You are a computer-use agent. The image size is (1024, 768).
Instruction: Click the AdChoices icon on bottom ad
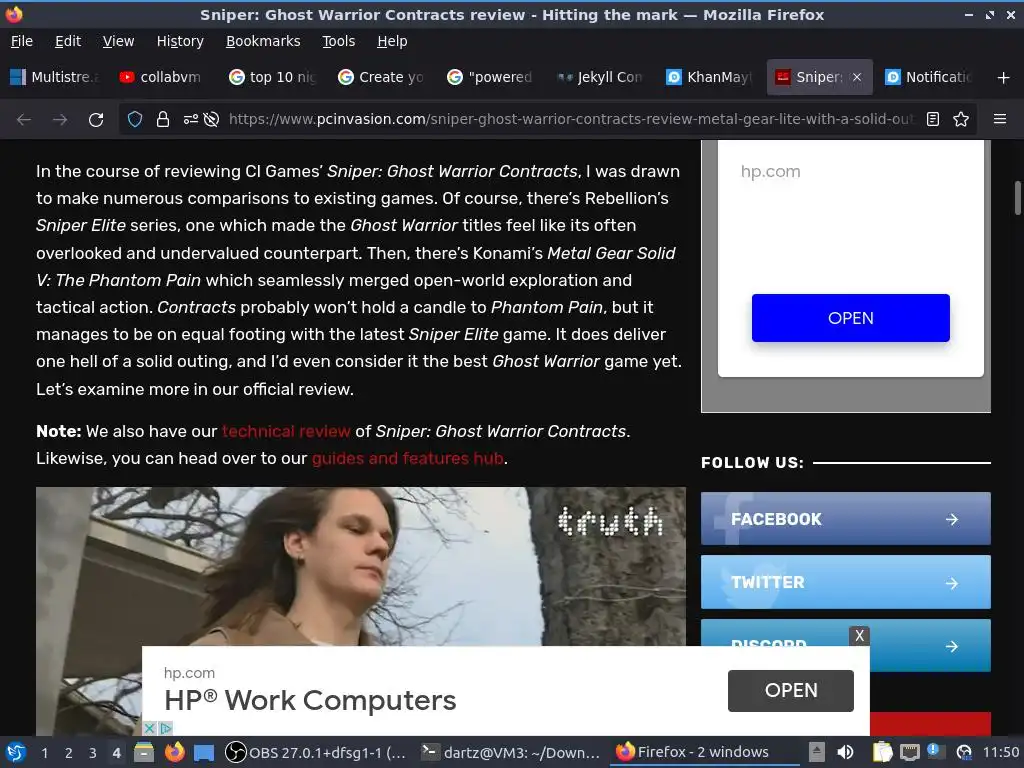click(x=166, y=728)
